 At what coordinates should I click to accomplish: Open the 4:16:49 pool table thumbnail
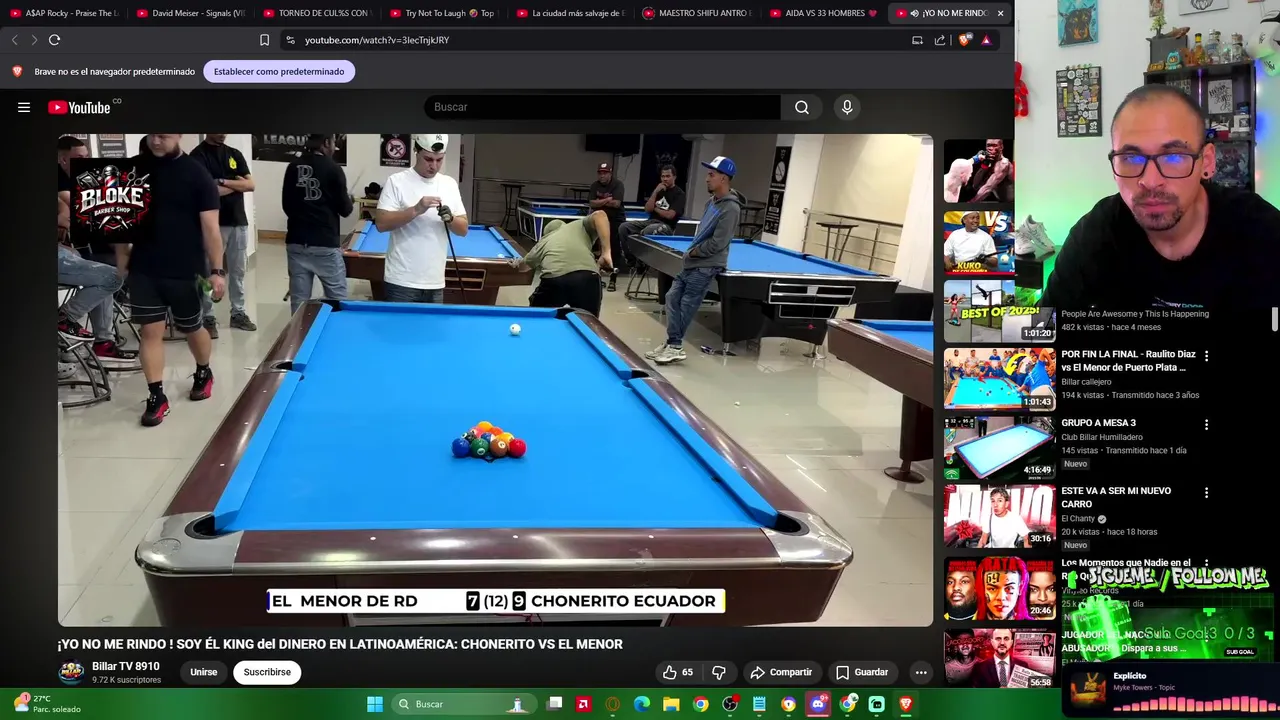pyautogui.click(x=999, y=447)
